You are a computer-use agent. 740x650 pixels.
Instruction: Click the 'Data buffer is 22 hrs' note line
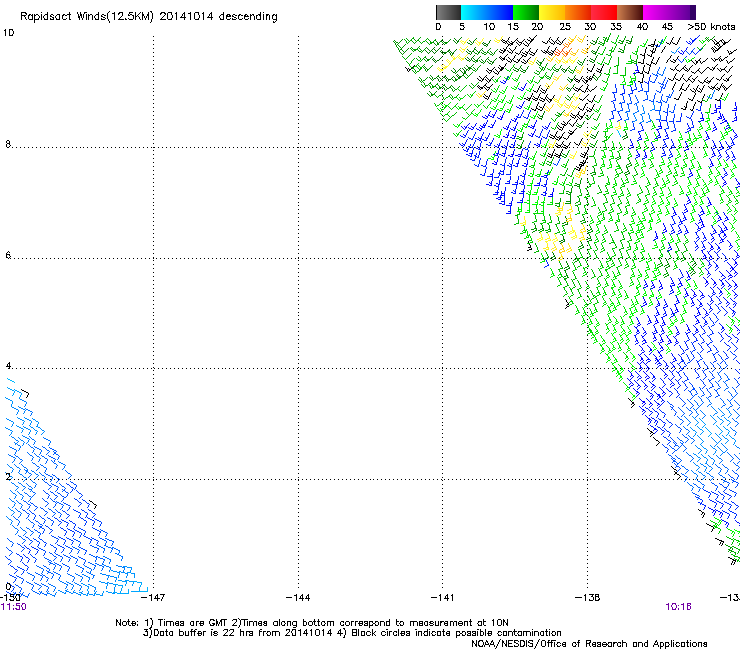coord(352,633)
